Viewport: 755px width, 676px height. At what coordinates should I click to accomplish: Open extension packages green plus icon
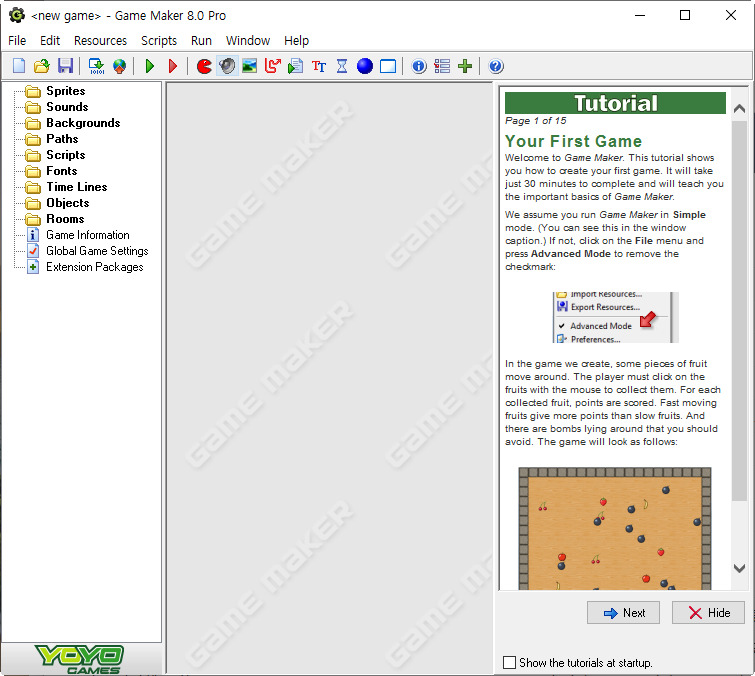click(465, 66)
